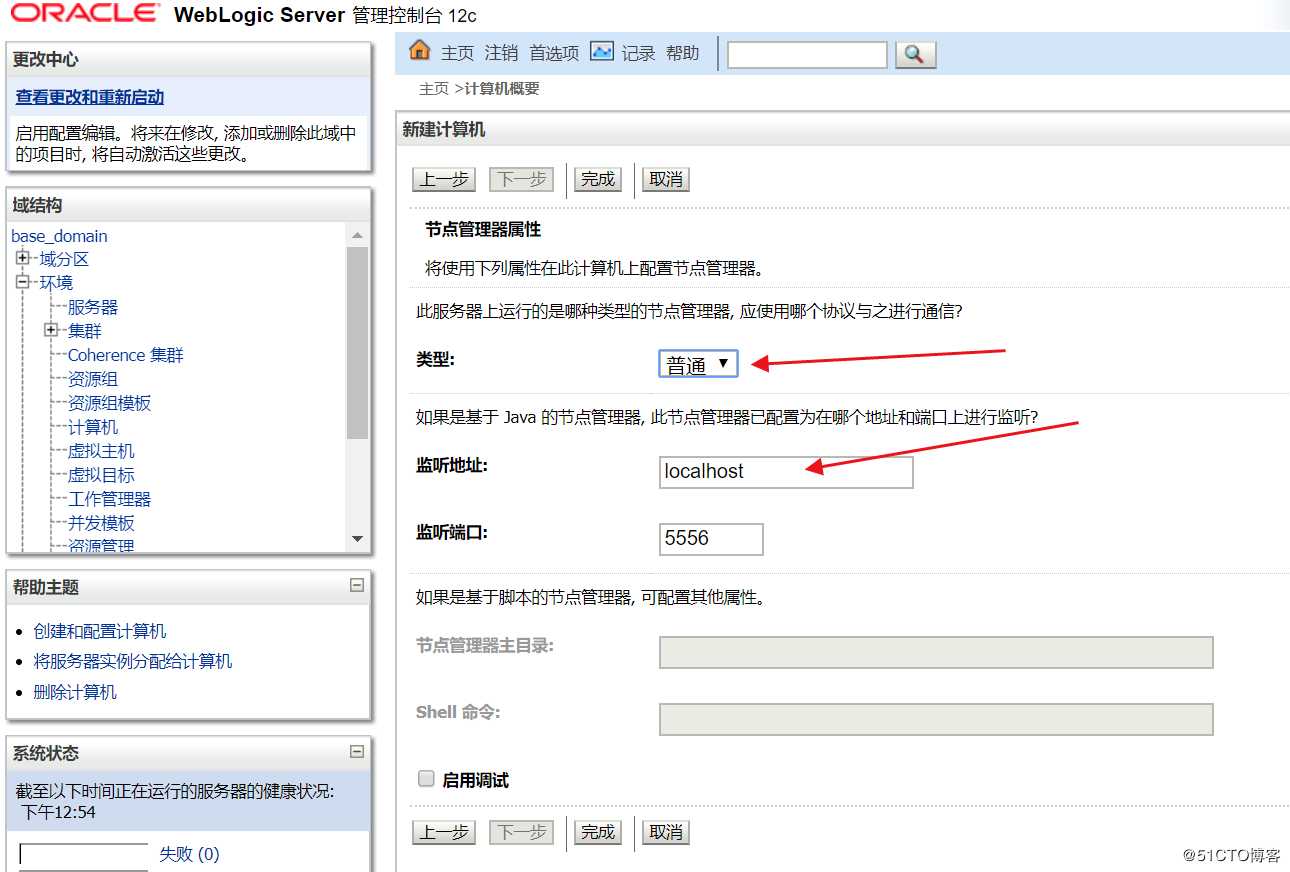Open 虚拟目标 in domain tree
The image size is (1290, 872).
click(x=101, y=475)
